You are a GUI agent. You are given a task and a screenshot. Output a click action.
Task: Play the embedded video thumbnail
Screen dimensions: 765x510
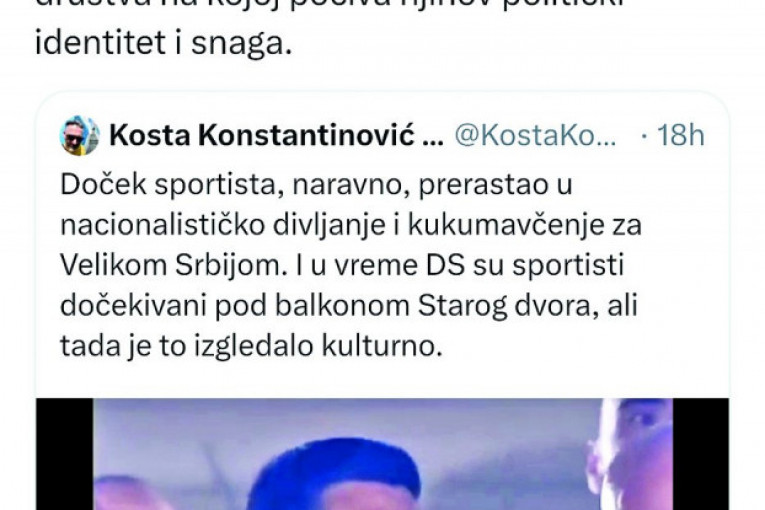tap(382, 454)
